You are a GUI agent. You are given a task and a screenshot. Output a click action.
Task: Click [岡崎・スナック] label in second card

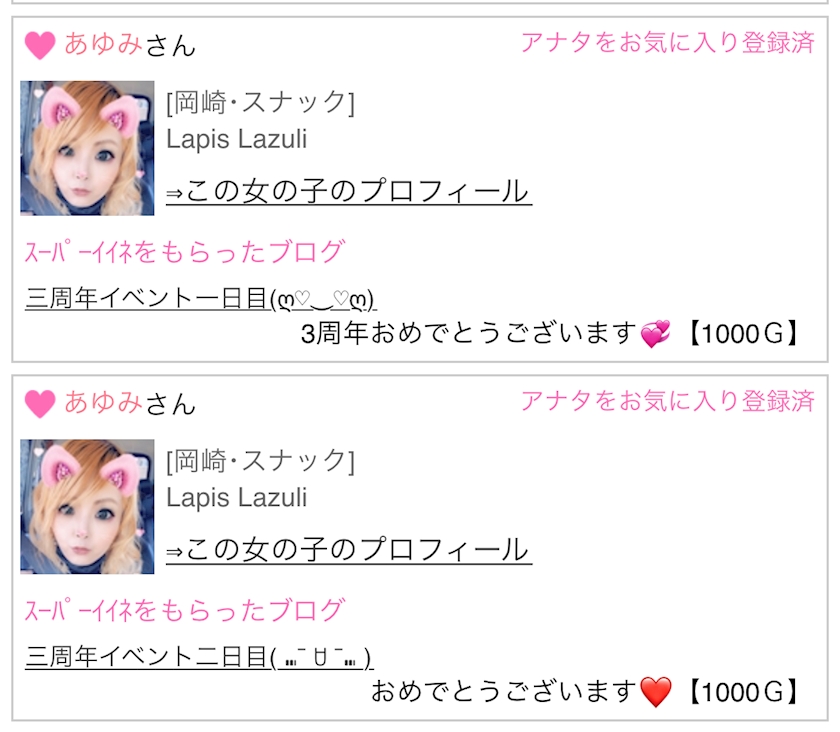[x=260, y=461]
